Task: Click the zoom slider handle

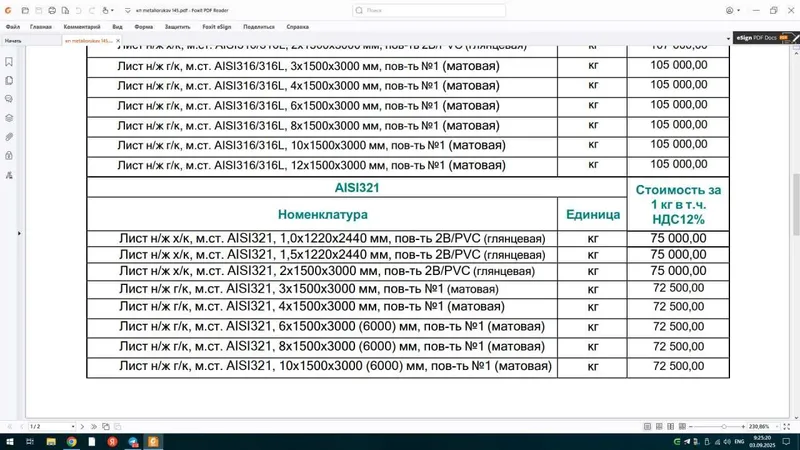Action: pos(723,427)
